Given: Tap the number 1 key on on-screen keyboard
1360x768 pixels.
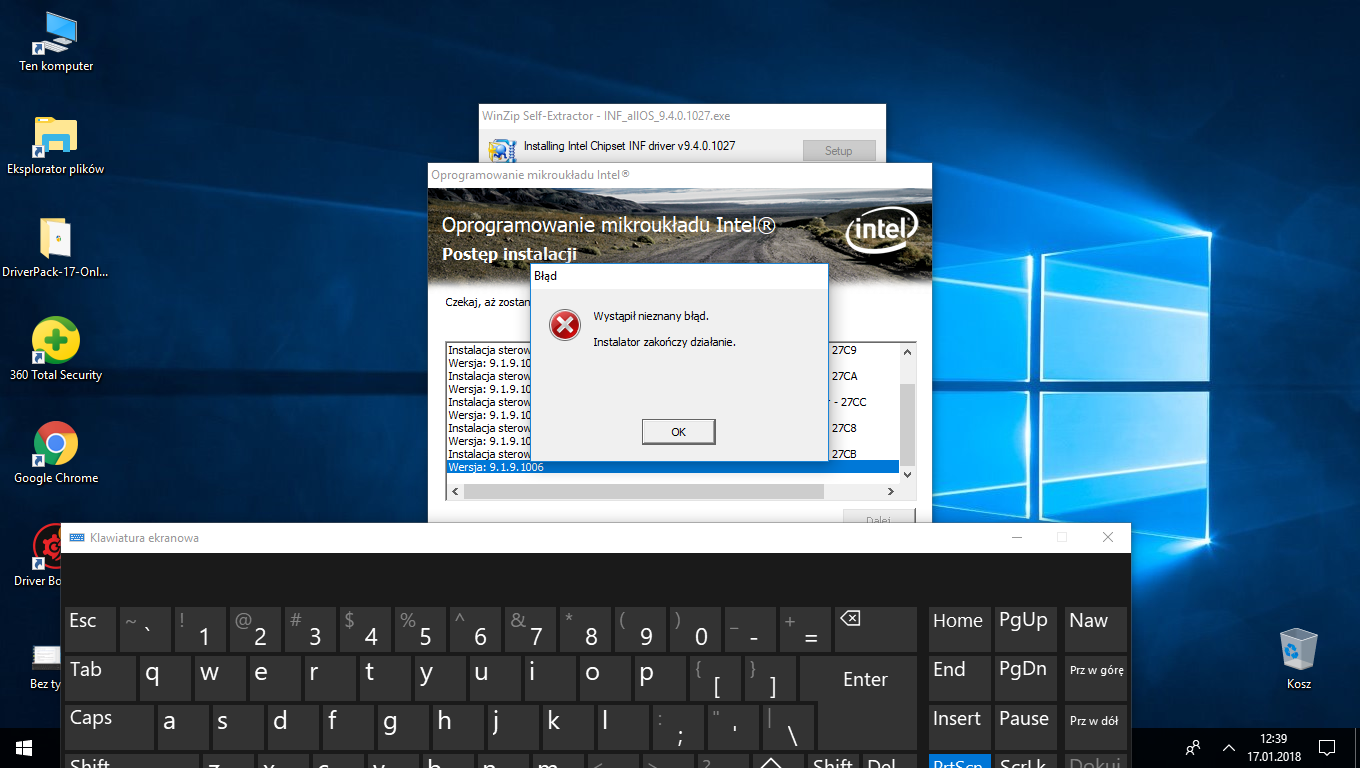Looking at the screenshot, I should 200,630.
